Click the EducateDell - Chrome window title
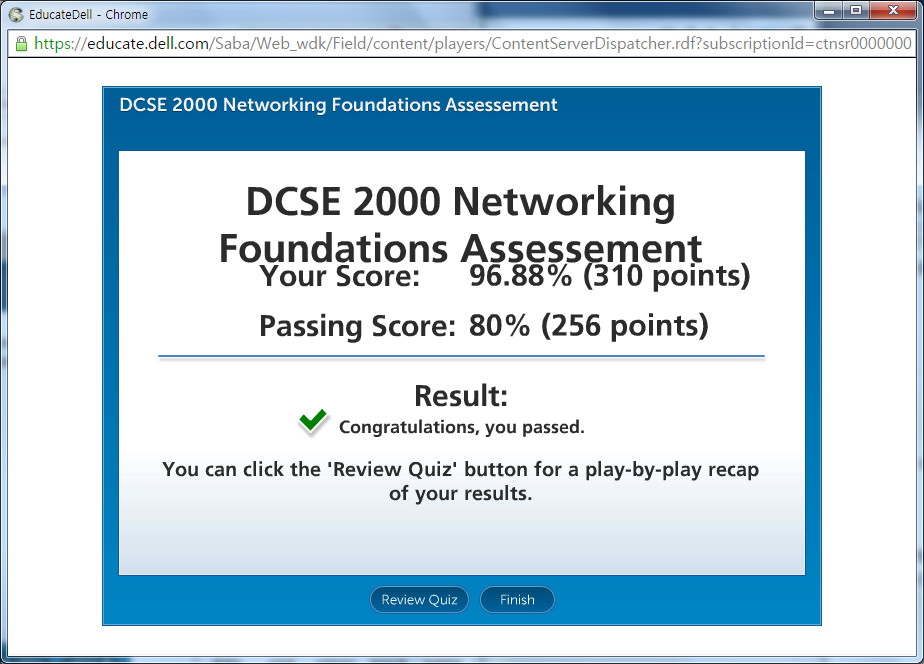The image size is (924, 664). (x=88, y=14)
